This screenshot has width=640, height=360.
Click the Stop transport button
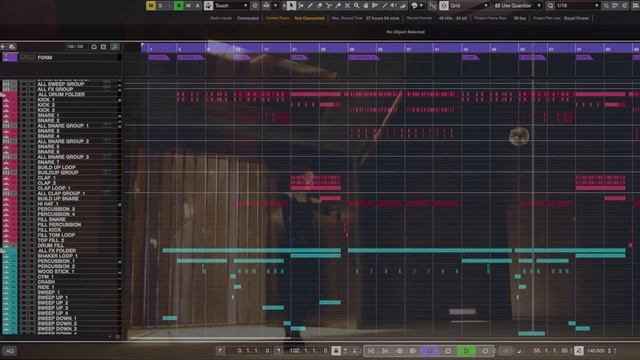pyautogui.click(x=448, y=351)
